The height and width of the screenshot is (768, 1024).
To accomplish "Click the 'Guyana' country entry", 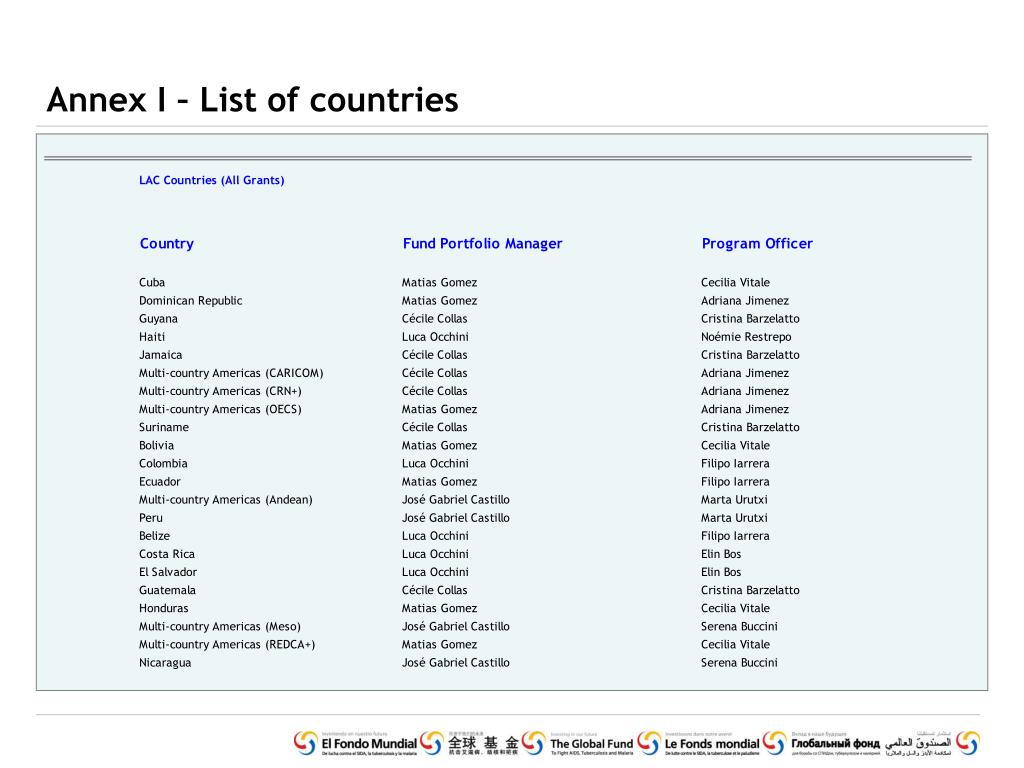I will [x=158, y=319].
